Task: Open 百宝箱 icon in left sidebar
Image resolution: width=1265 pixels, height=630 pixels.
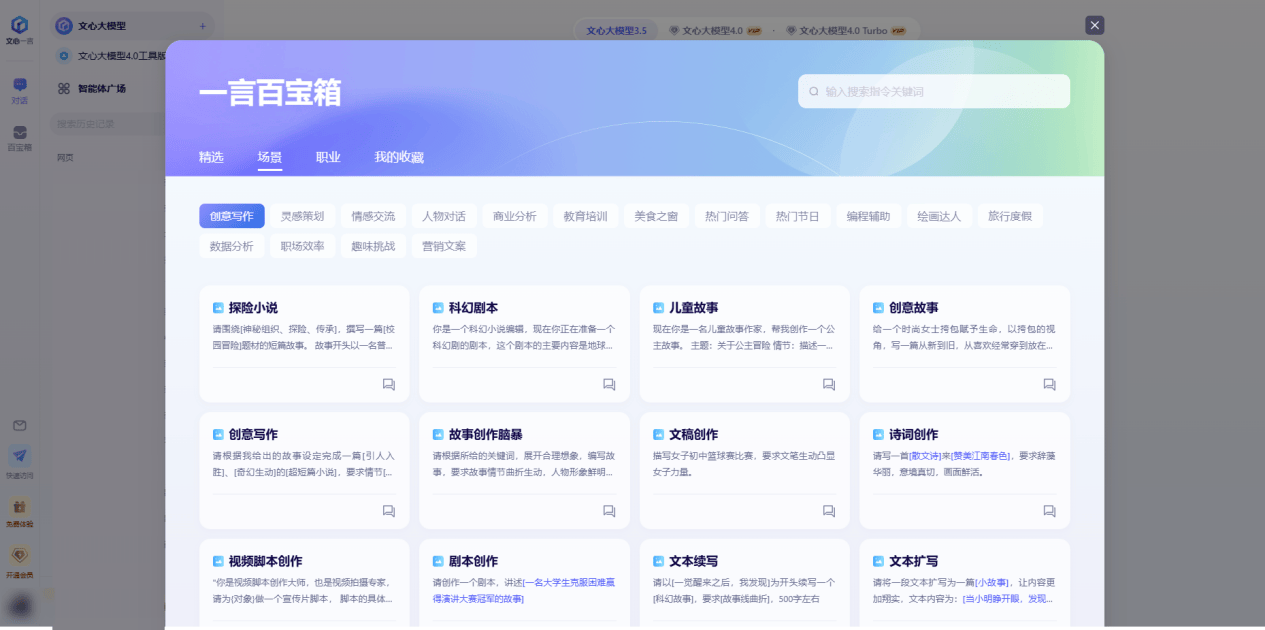Action: (x=19, y=137)
